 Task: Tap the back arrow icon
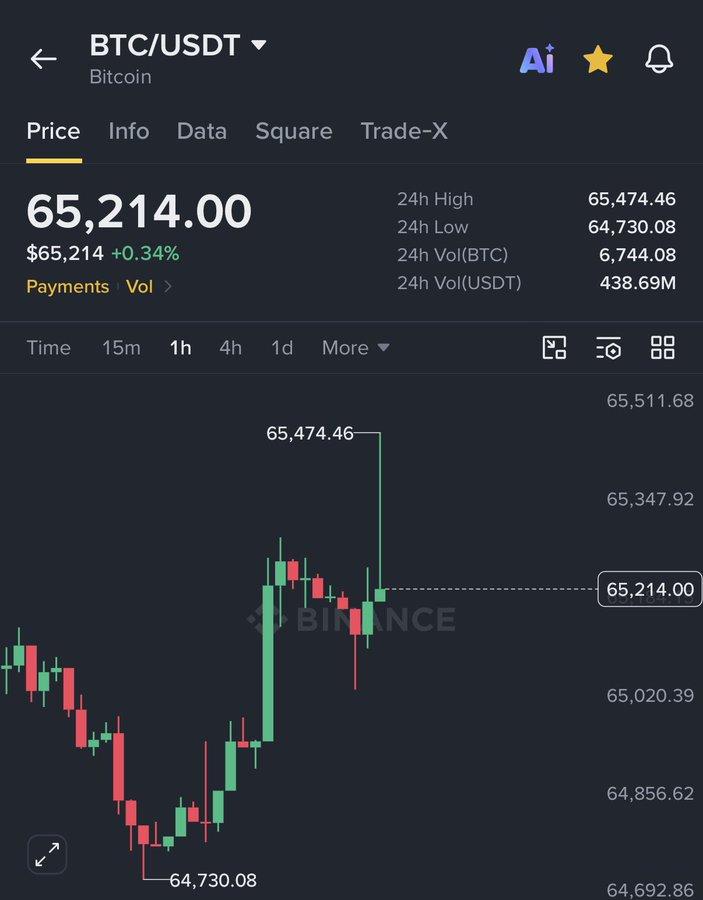pos(44,59)
